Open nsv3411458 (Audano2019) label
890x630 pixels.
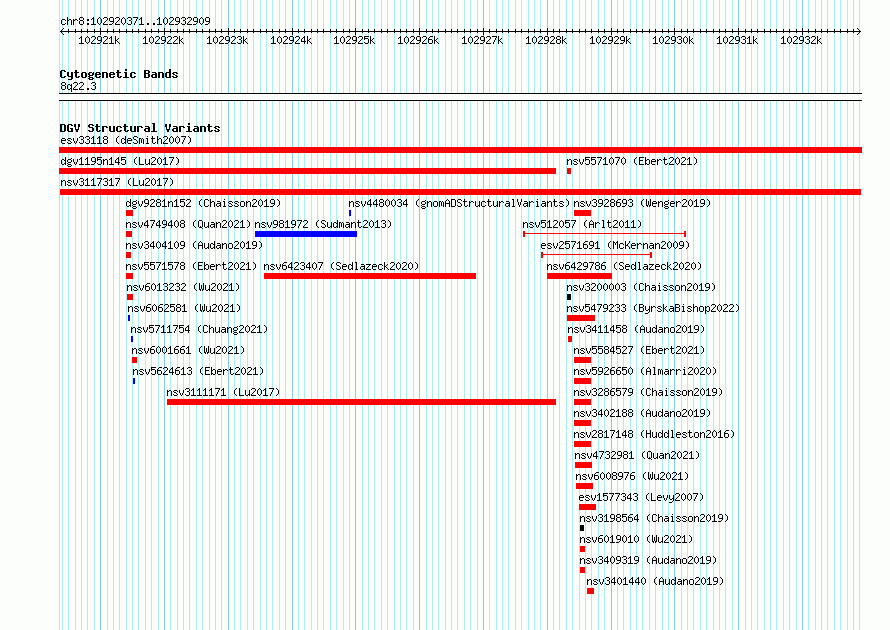[x=636, y=329]
